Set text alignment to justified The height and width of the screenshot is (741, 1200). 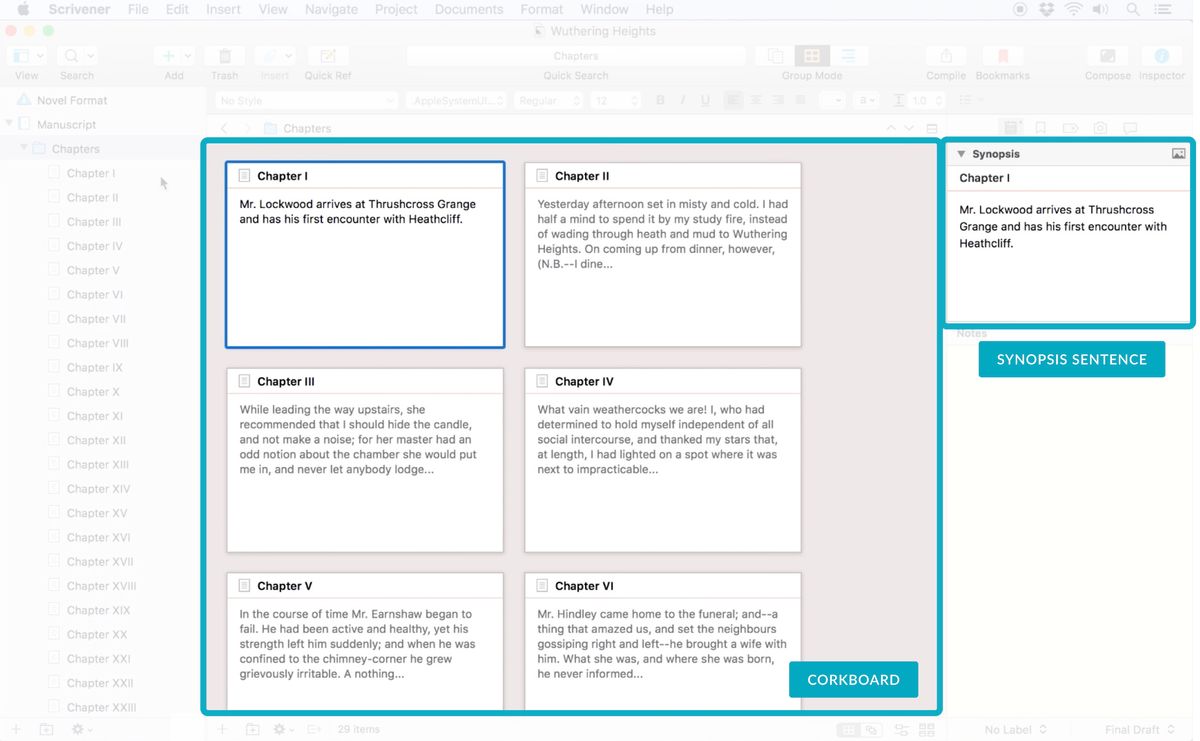point(800,100)
